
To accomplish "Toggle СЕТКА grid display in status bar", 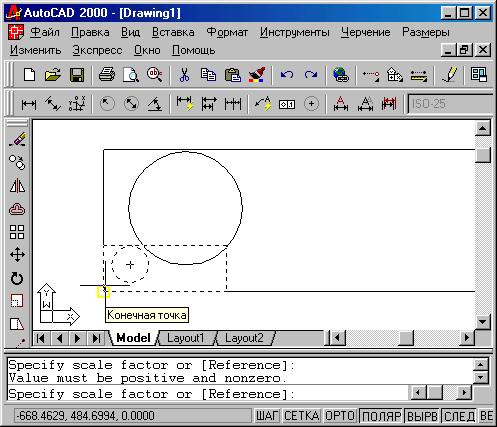I will pyautogui.click(x=302, y=416).
